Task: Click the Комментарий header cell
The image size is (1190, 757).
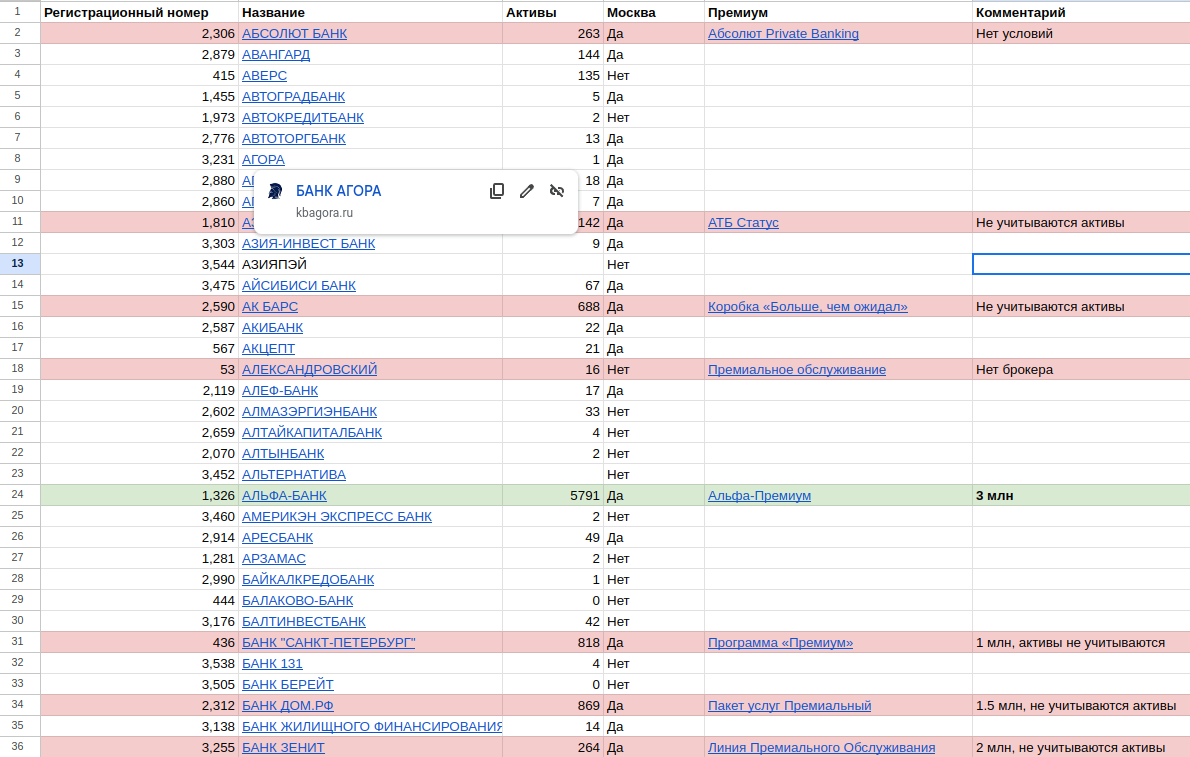Action: pyautogui.click(x=1081, y=12)
